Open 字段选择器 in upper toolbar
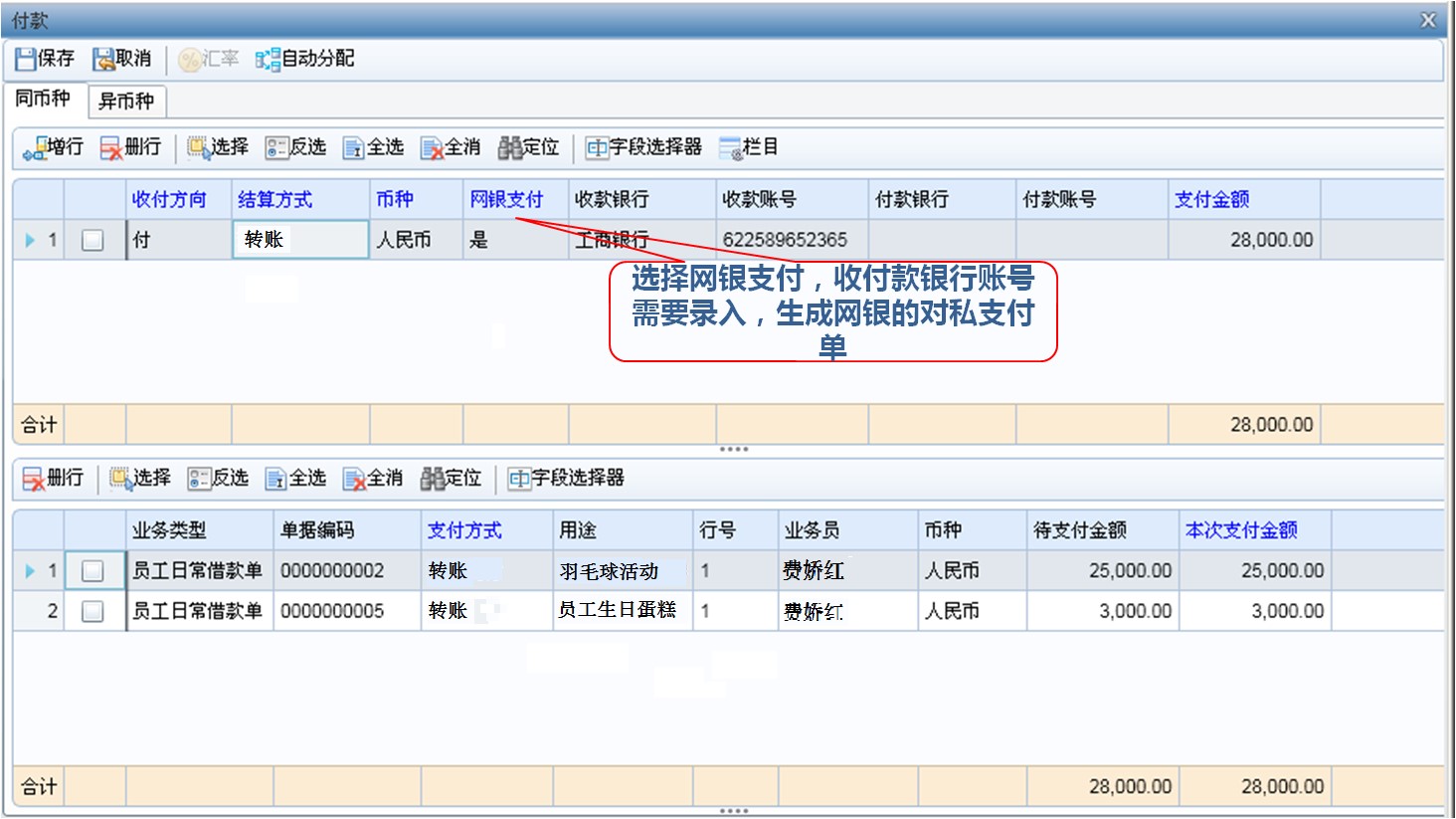 pos(597,148)
